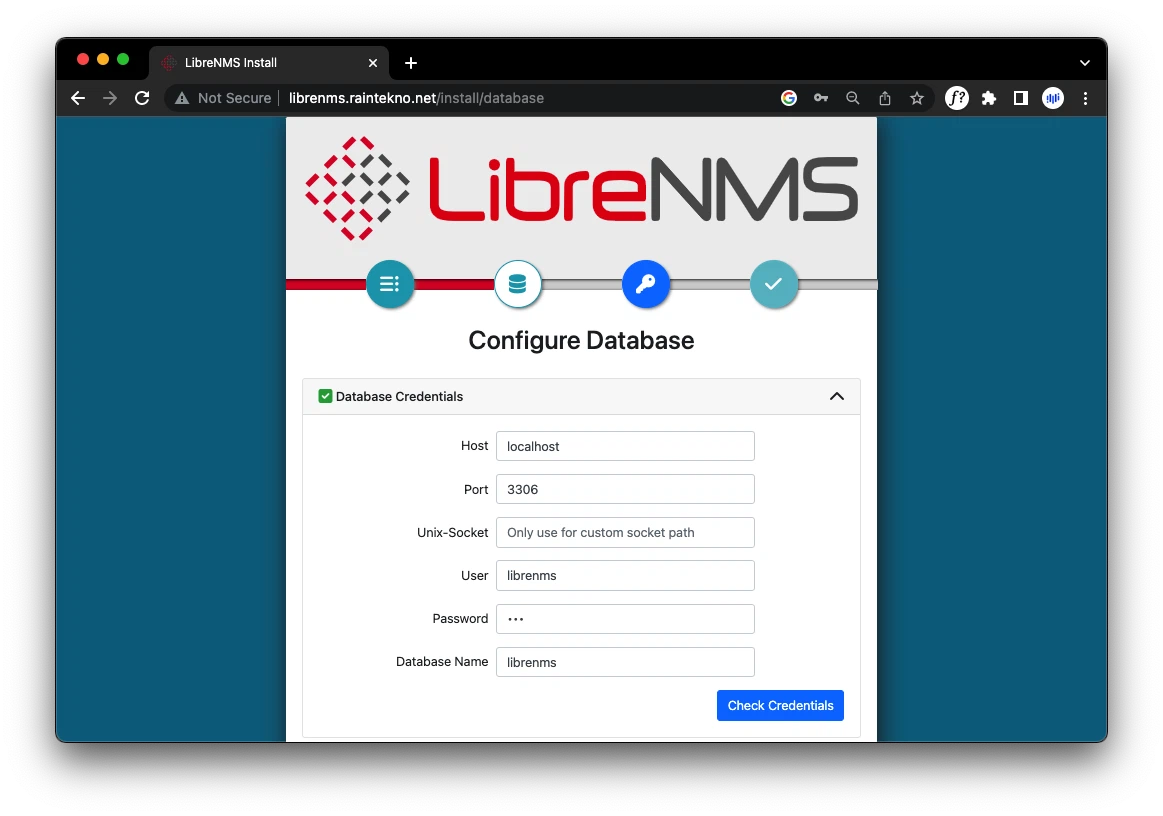
Task: Open the key user-creation step icon
Action: point(645,284)
